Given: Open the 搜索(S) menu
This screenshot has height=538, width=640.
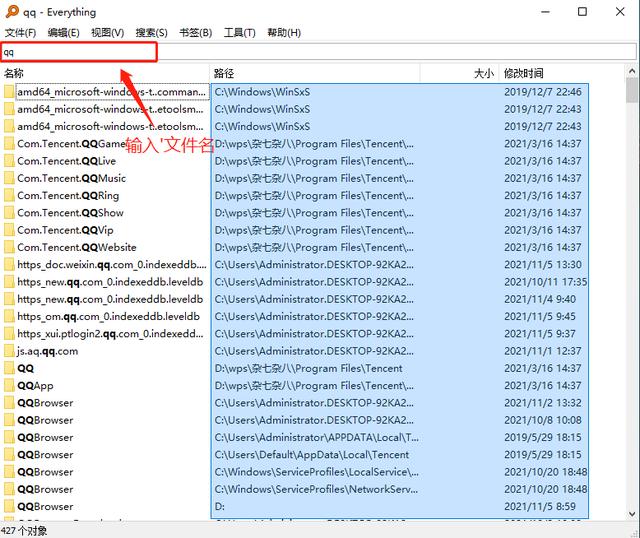Looking at the screenshot, I should click(x=151, y=33).
